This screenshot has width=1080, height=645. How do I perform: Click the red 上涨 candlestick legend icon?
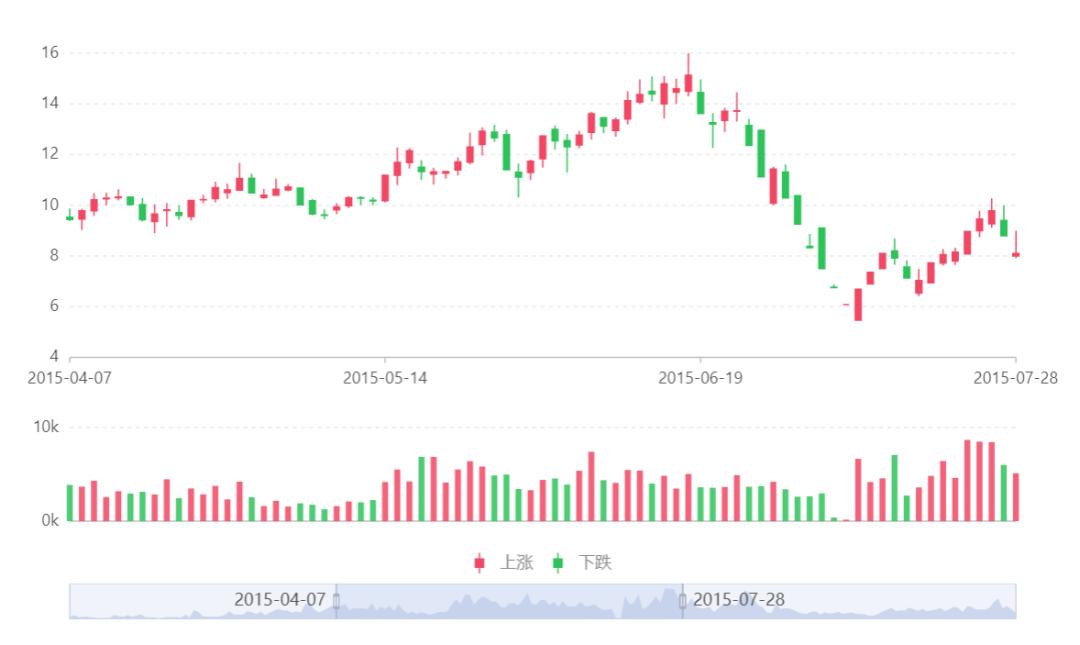pos(480,563)
